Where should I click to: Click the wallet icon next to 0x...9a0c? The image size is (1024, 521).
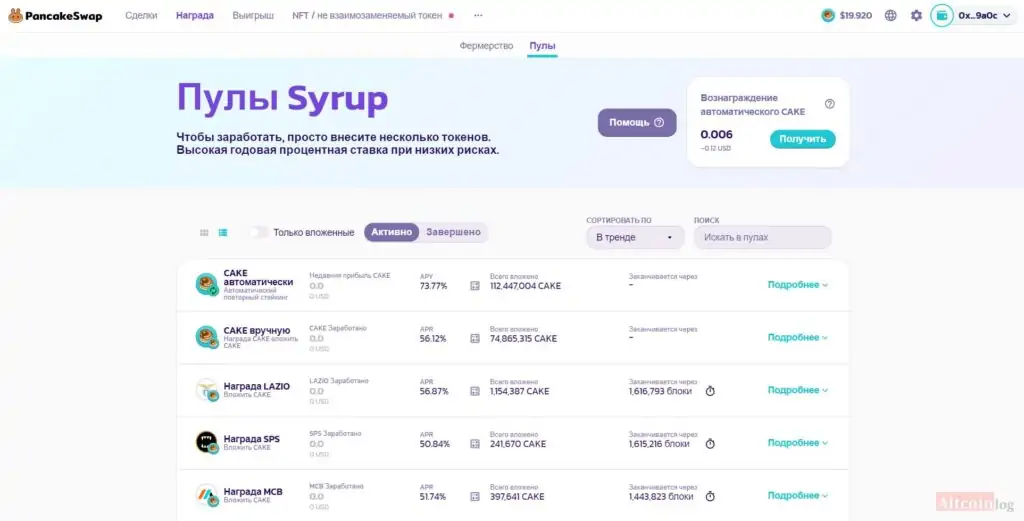(942, 15)
